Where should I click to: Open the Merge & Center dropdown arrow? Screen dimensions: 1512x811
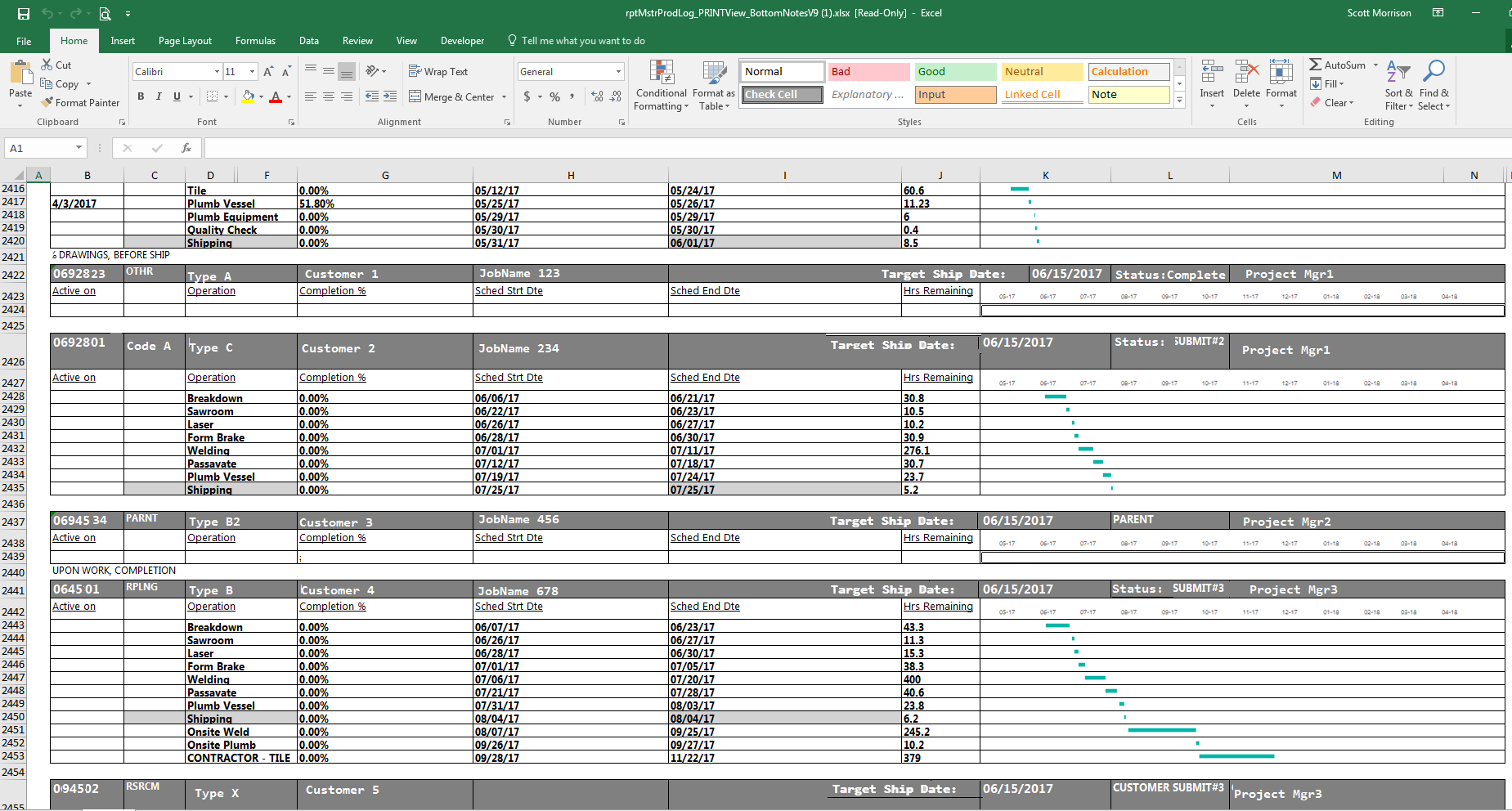(x=504, y=96)
